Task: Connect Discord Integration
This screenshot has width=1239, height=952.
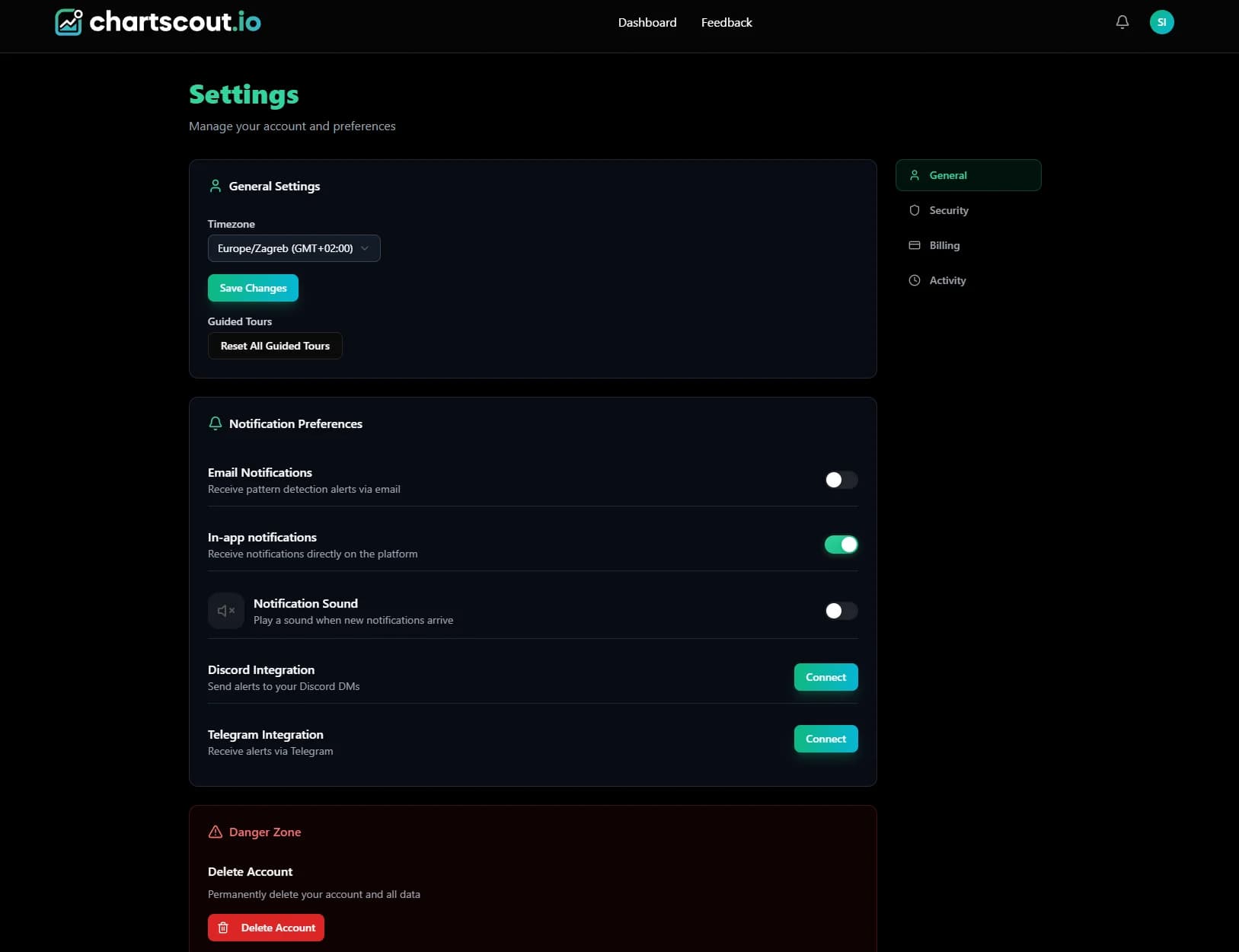Action: [x=825, y=677]
